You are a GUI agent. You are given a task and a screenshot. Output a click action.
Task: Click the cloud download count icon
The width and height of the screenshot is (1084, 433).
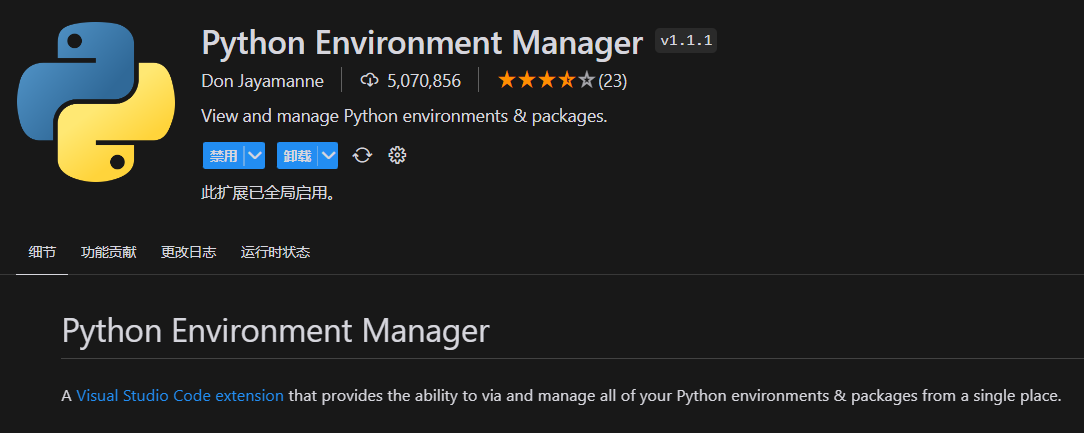370,81
